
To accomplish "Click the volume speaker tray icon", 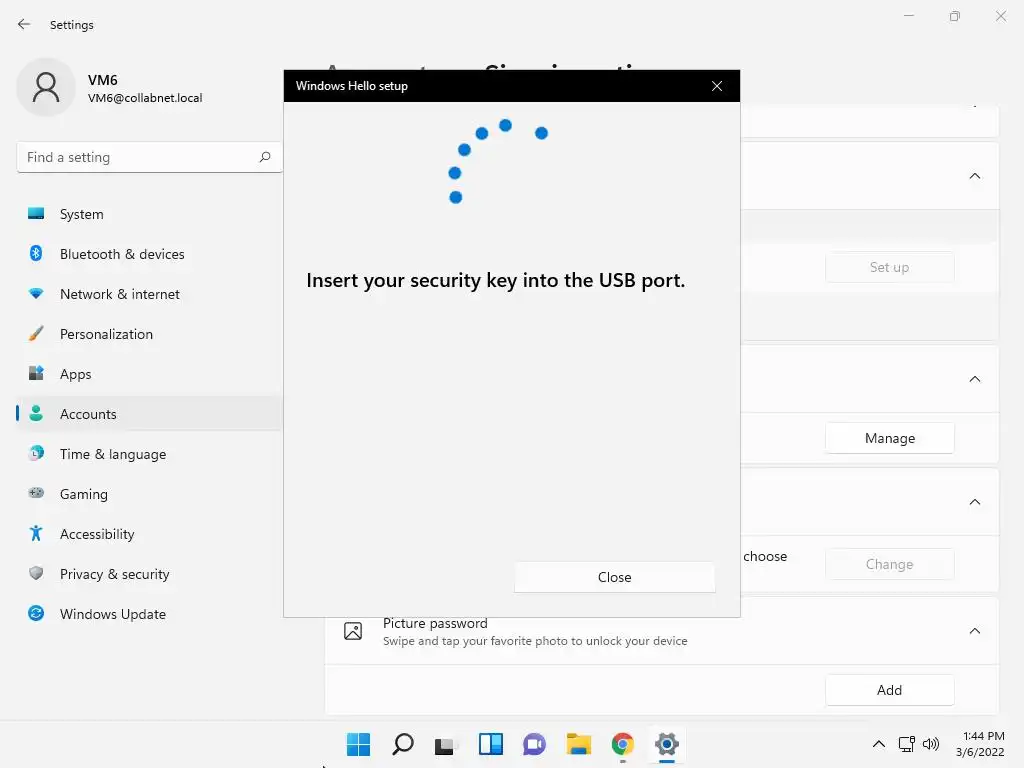I will [931, 744].
